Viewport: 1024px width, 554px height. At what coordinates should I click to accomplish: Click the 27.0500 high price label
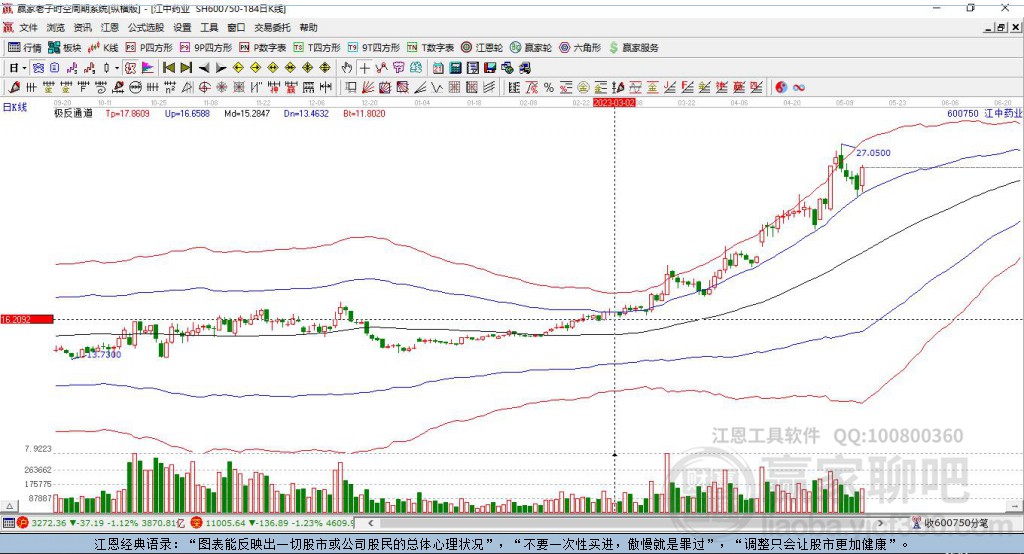[x=873, y=153]
